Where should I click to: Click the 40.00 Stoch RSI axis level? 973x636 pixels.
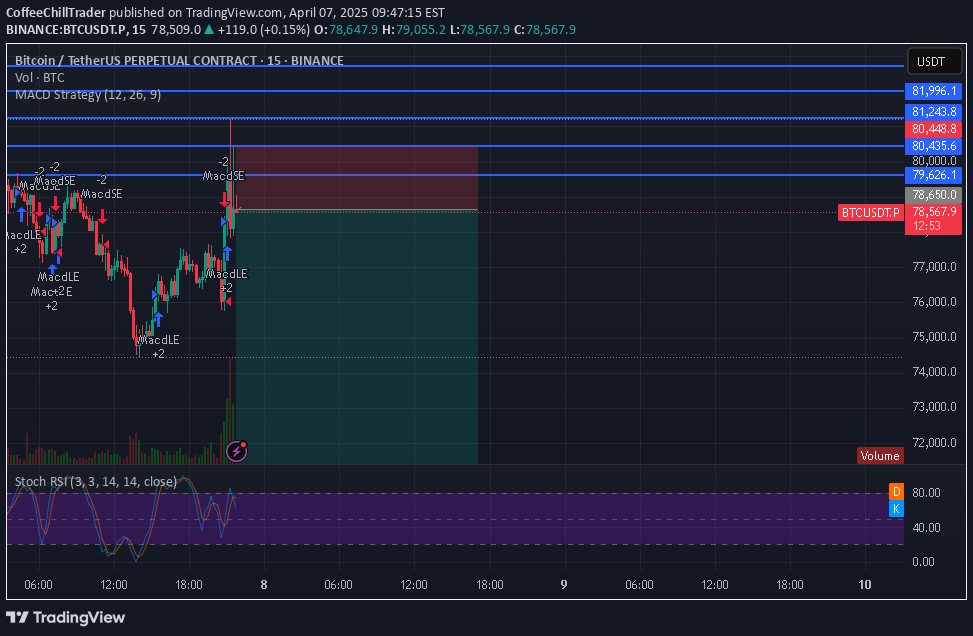tap(926, 527)
